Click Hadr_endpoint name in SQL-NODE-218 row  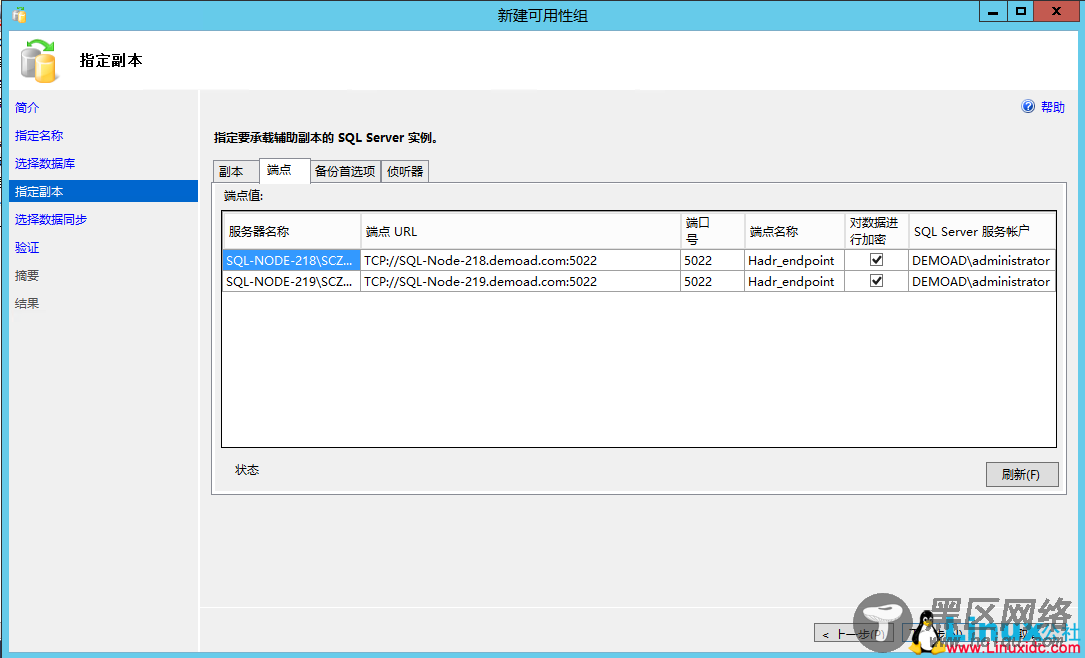pyautogui.click(x=794, y=260)
